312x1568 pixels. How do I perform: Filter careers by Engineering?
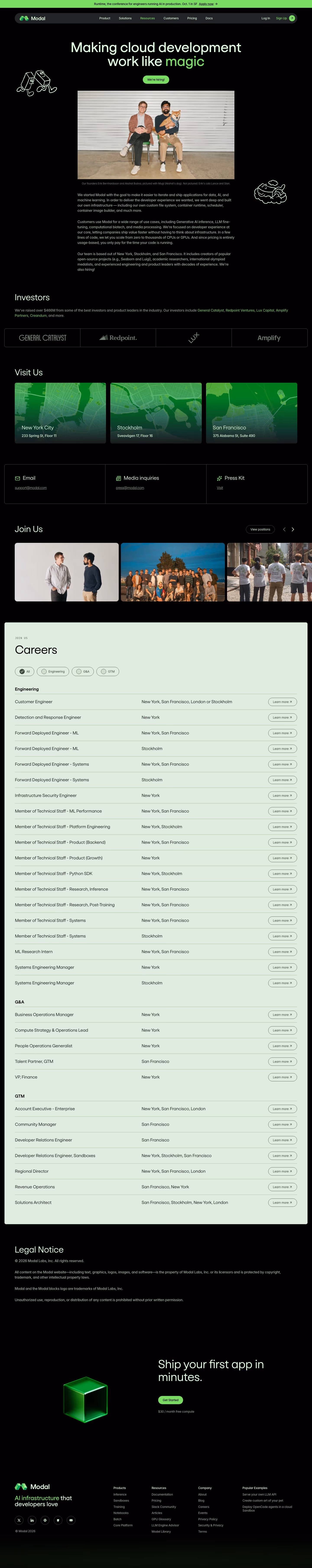click(53, 671)
